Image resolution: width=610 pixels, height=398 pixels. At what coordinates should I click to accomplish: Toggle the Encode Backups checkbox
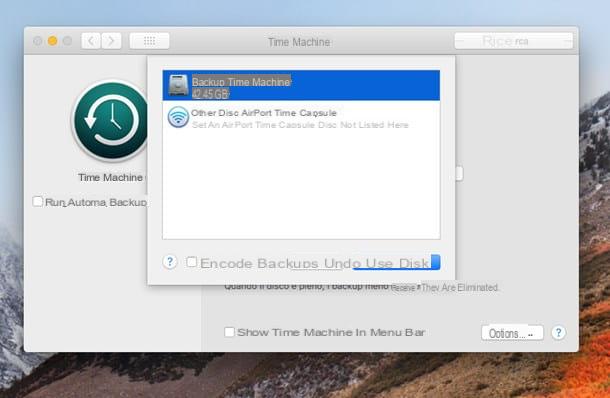(191, 262)
